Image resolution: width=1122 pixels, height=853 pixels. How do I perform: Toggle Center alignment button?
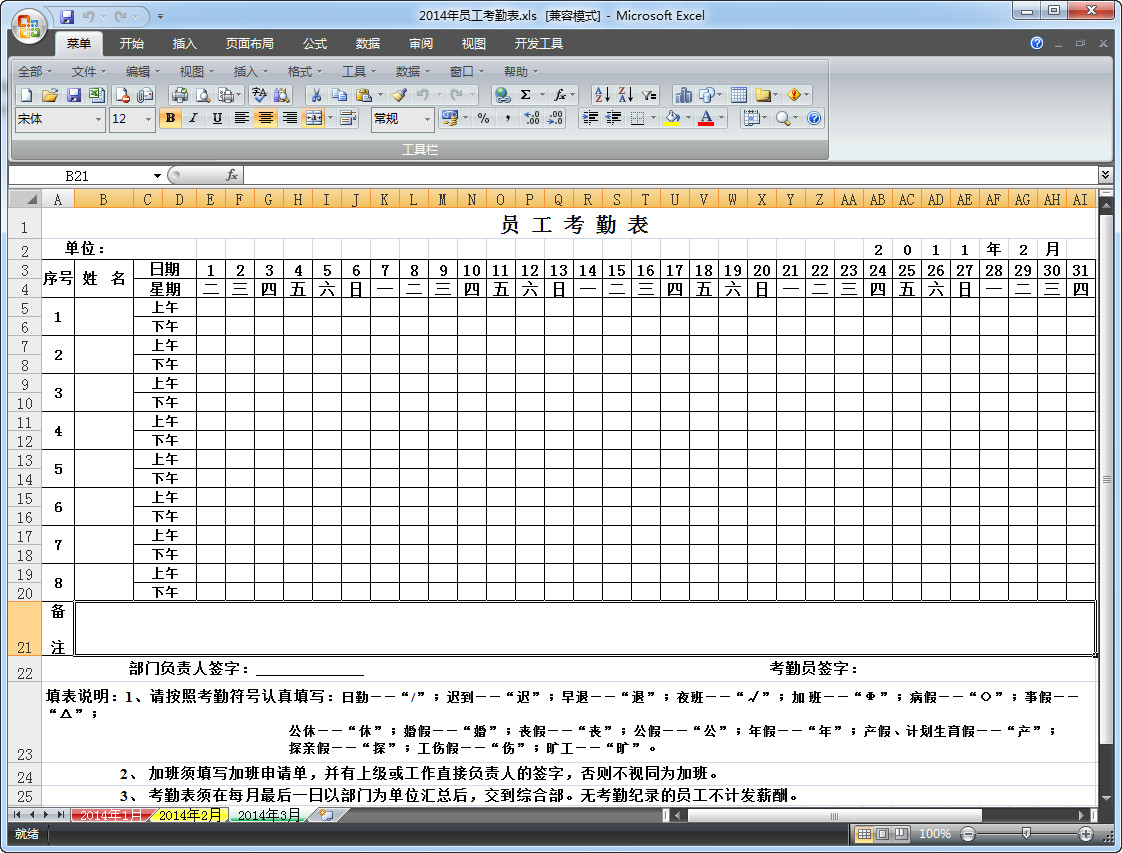tap(265, 118)
